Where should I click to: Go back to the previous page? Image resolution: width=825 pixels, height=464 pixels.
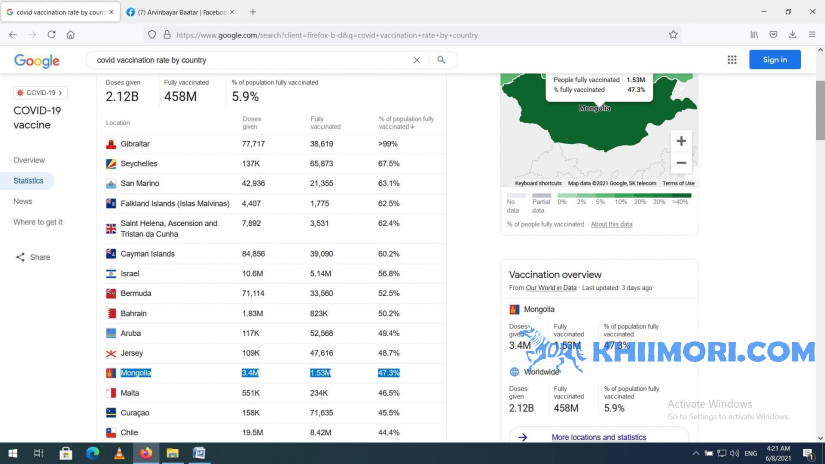click(x=13, y=35)
